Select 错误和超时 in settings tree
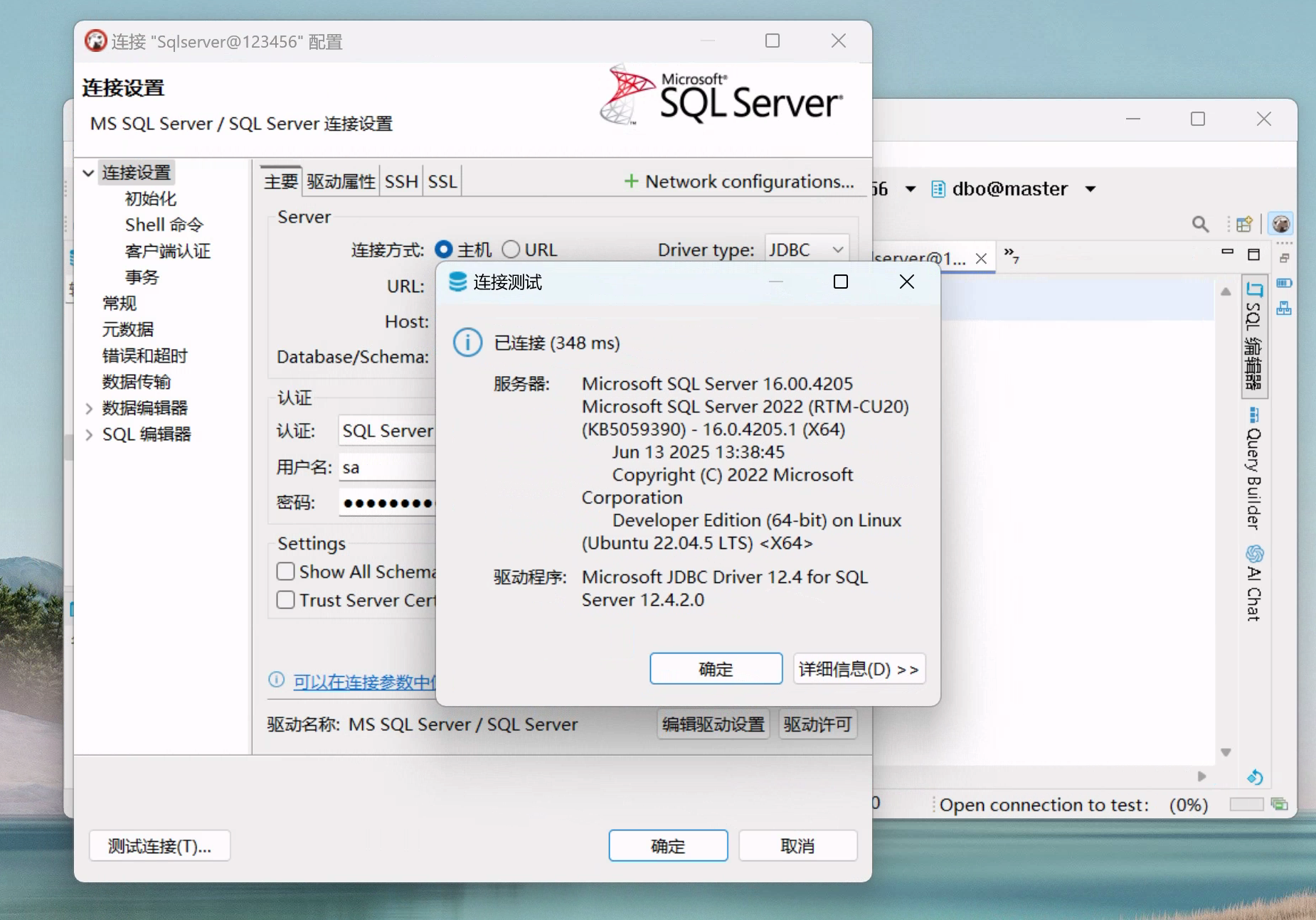1316x920 pixels. tap(145, 355)
